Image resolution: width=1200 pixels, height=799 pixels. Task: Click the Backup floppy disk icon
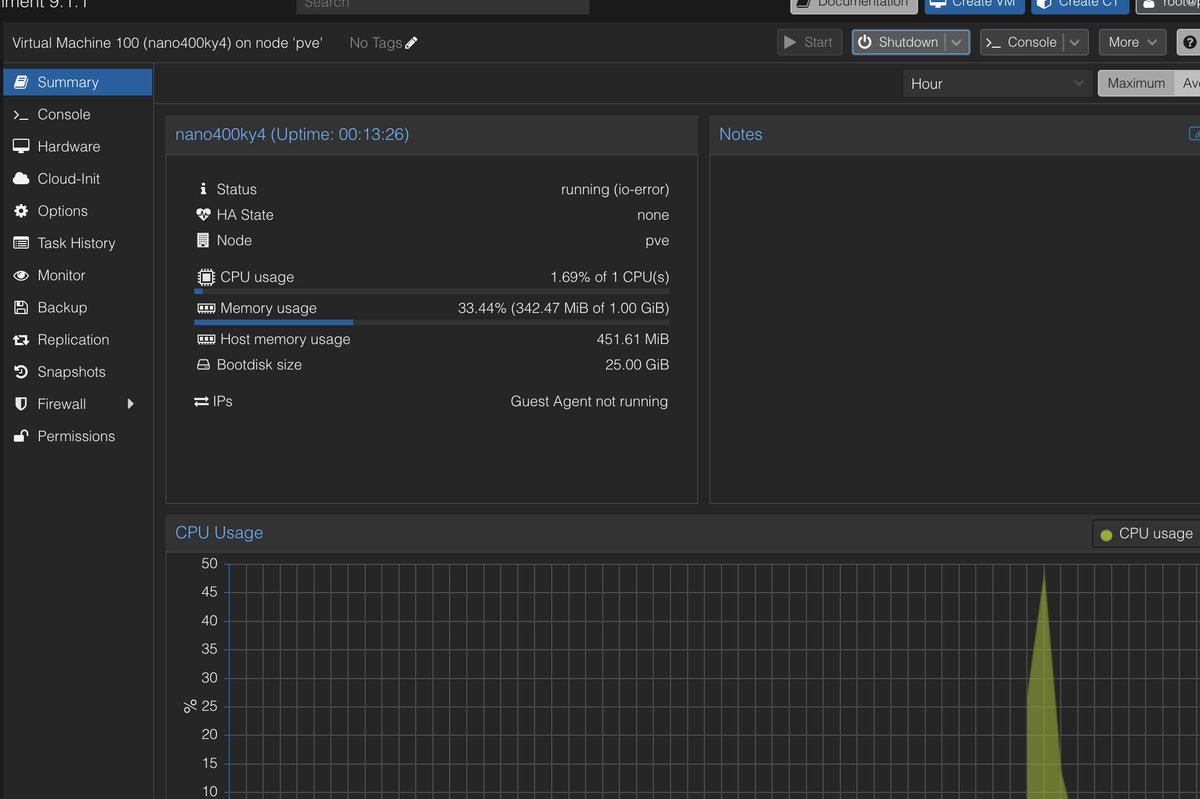pos(20,308)
